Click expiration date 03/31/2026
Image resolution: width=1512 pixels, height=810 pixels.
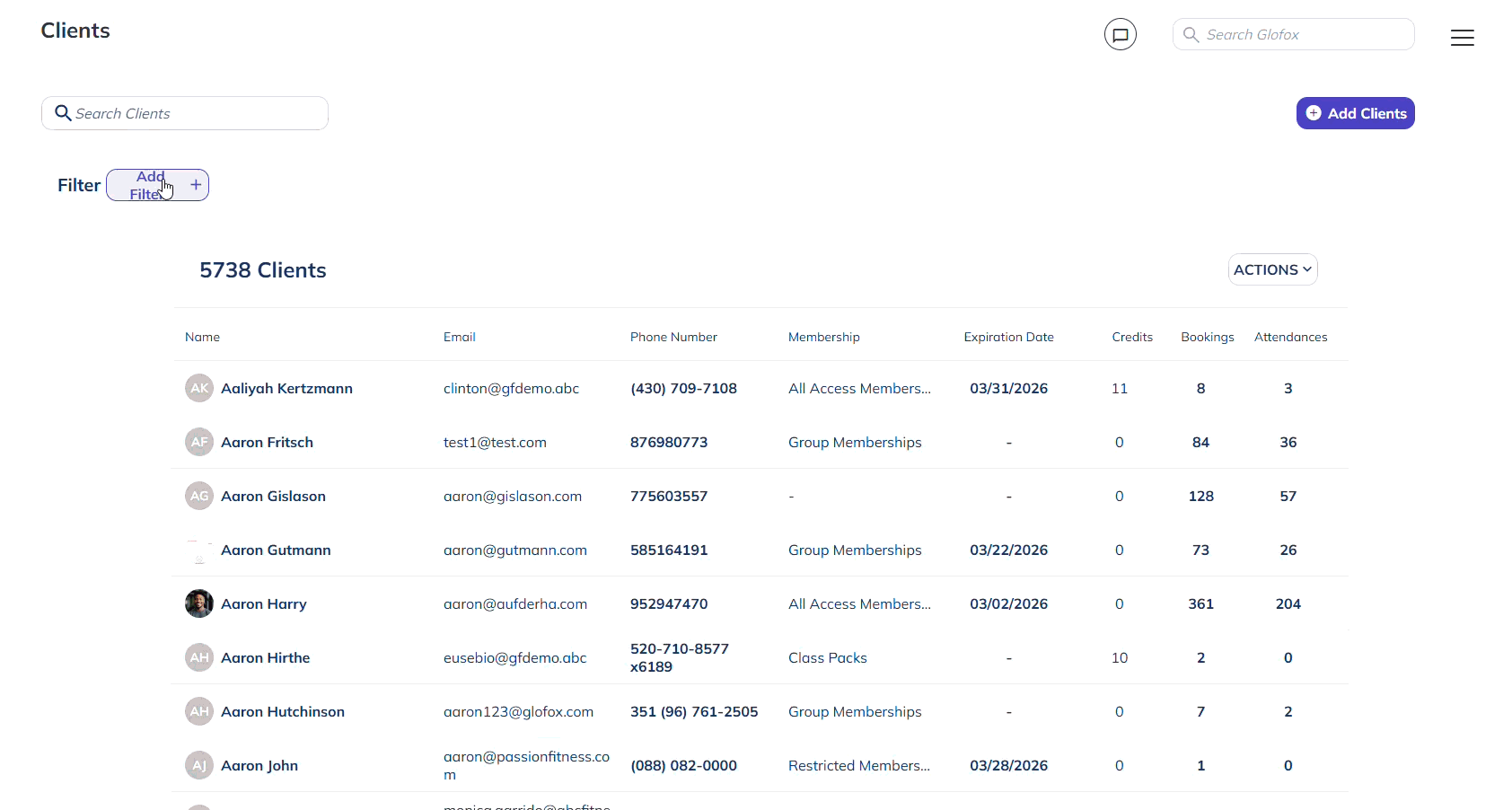coord(1008,388)
